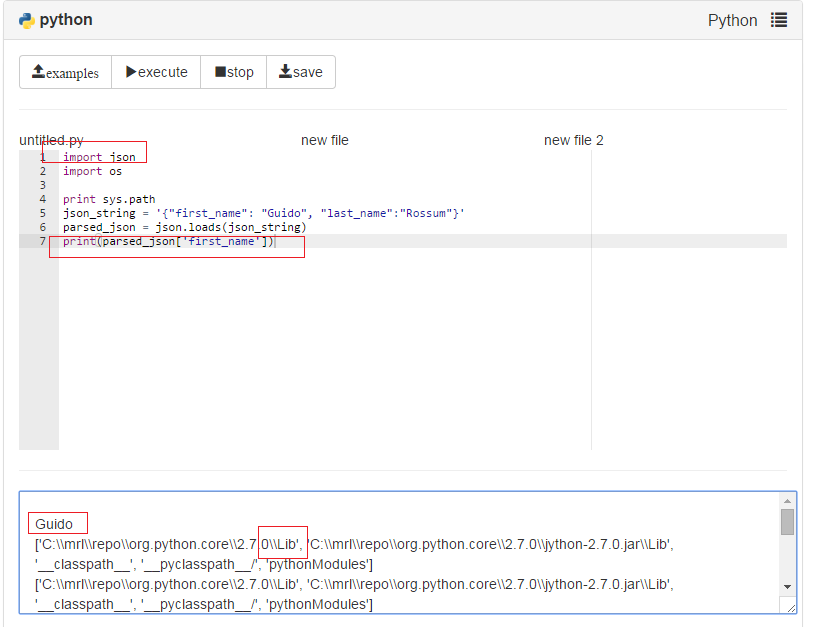The image size is (828, 627).
Task: Open the new file 2 tab
Action: 573,140
